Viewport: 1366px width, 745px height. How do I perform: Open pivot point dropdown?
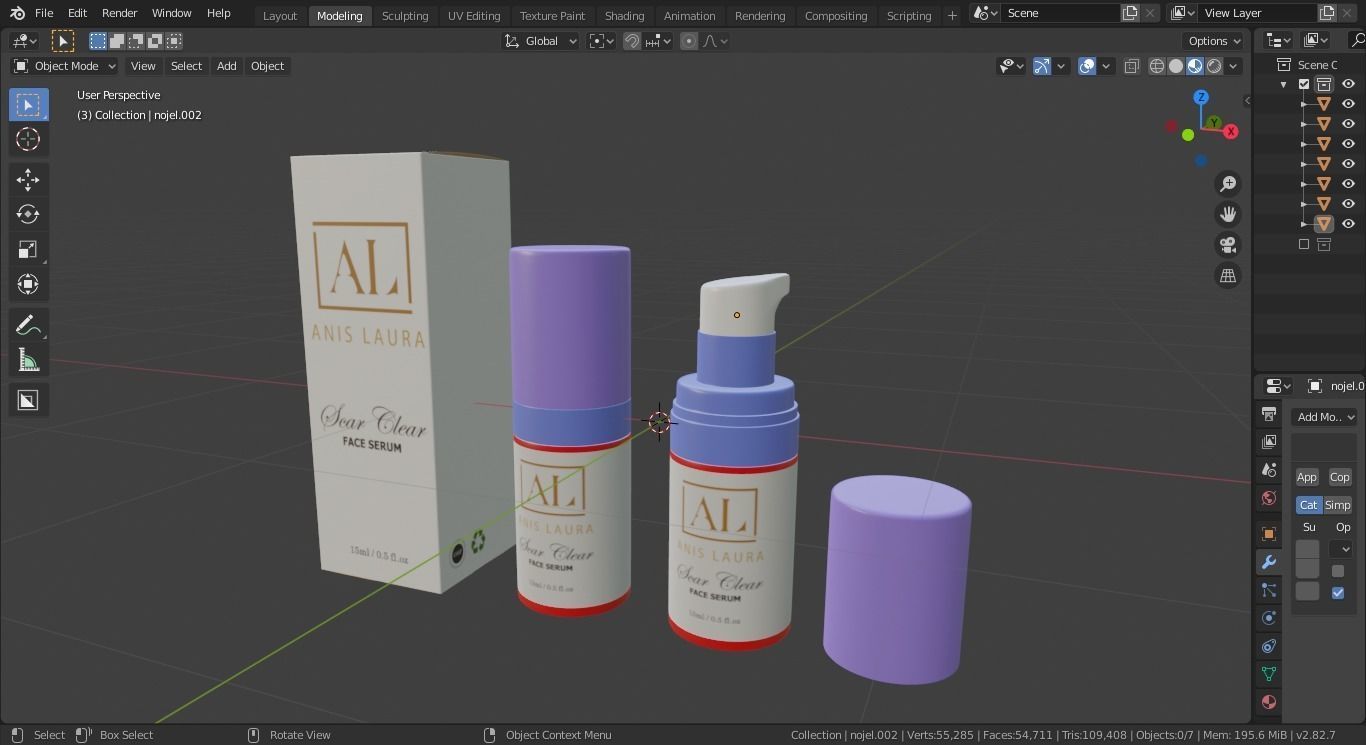coord(600,41)
